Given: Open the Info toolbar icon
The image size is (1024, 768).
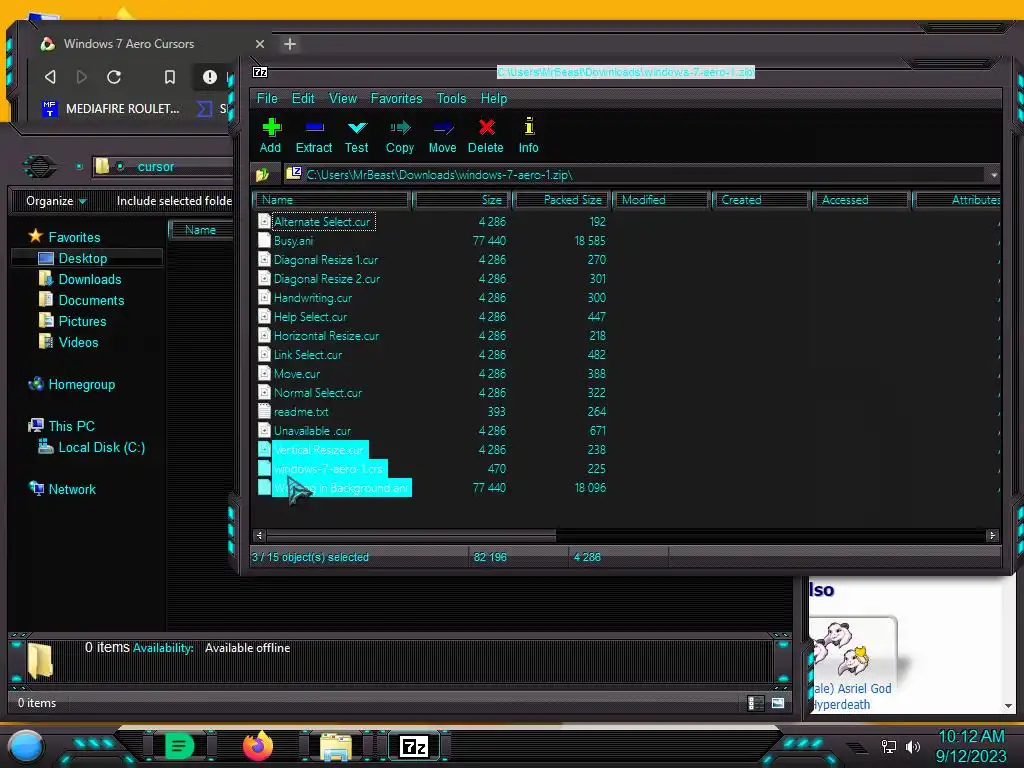Looking at the screenshot, I should (528, 135).
